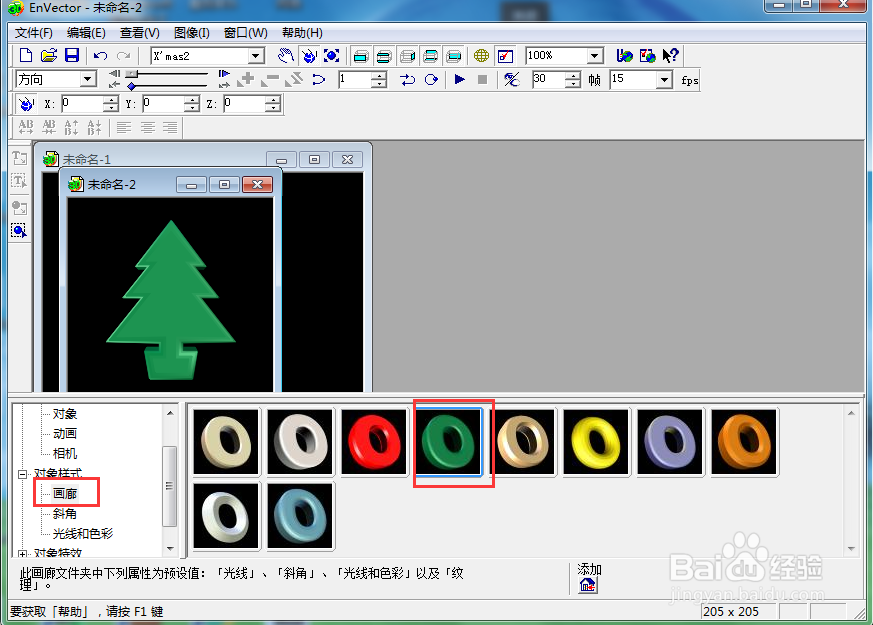
Task: Click the percent smooth animation icon
Action: pos(512,80)
